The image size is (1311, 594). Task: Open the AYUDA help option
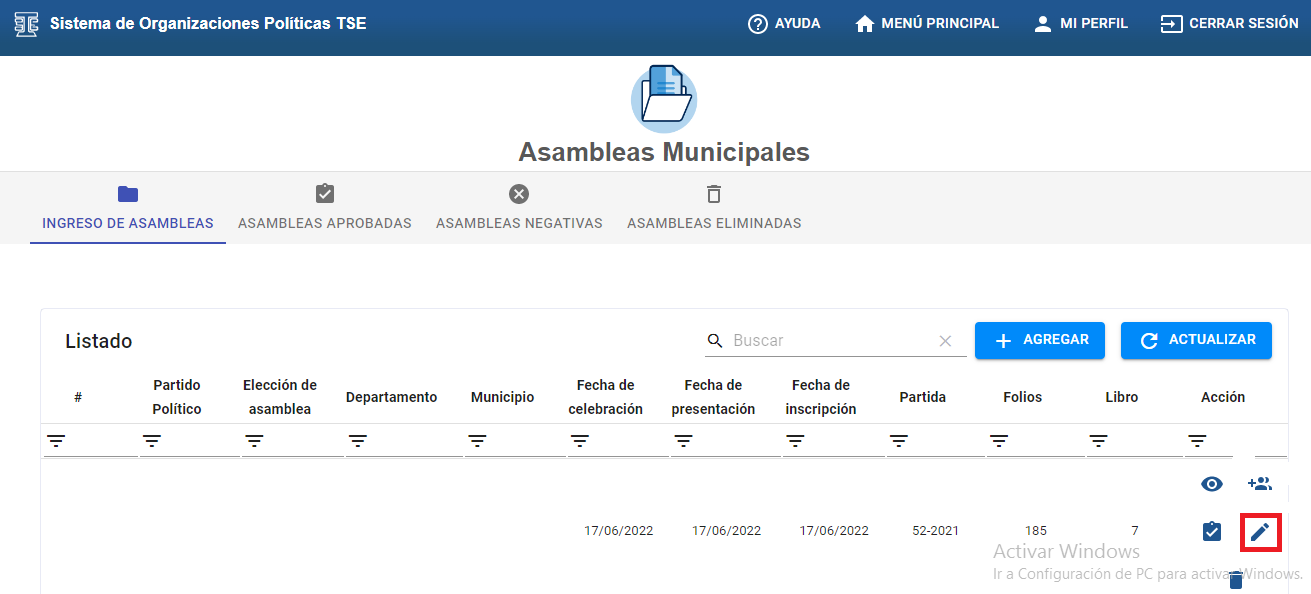coord(784,23)
